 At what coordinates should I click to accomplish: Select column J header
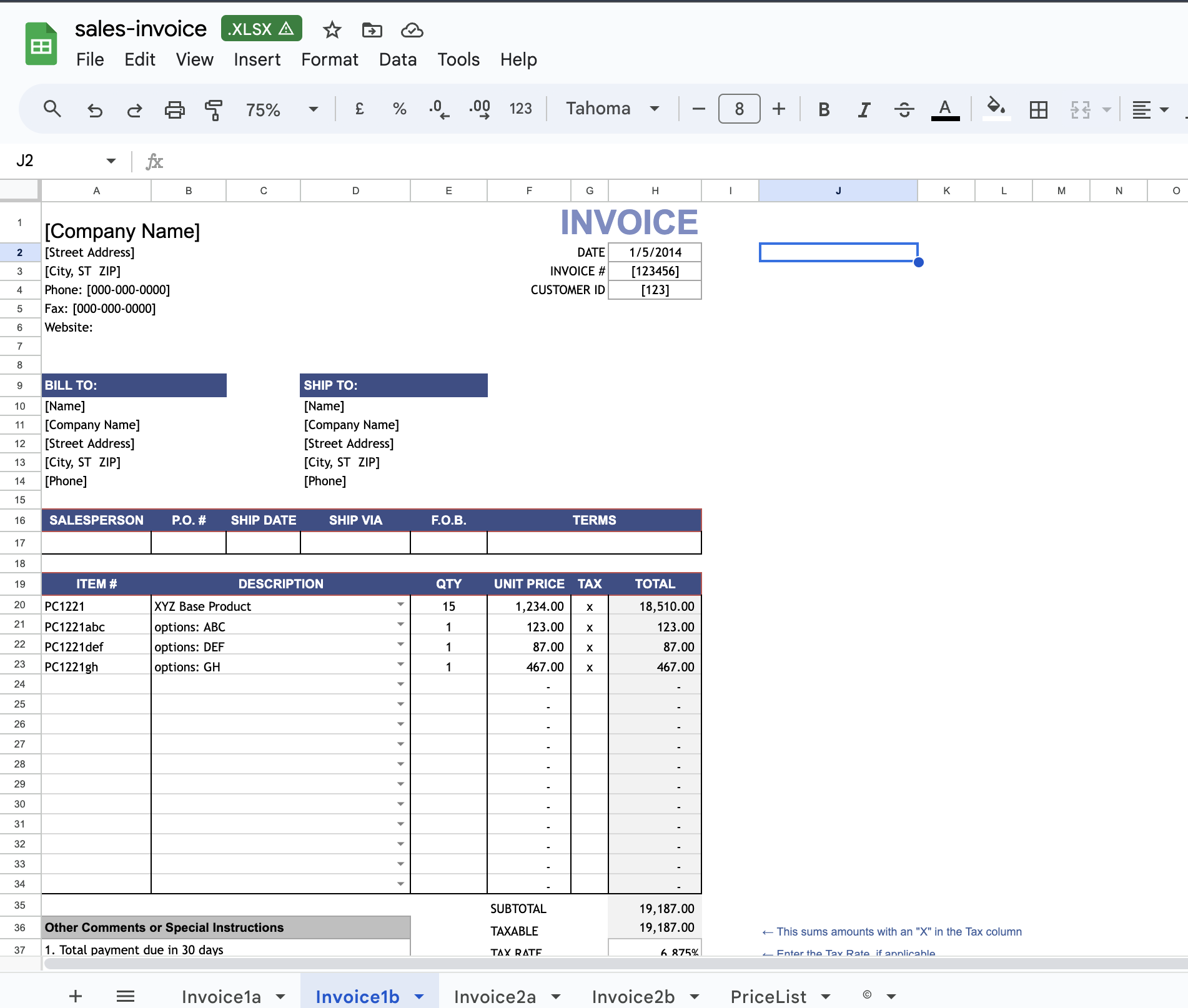pyautogui.click(x=838, y=190)
